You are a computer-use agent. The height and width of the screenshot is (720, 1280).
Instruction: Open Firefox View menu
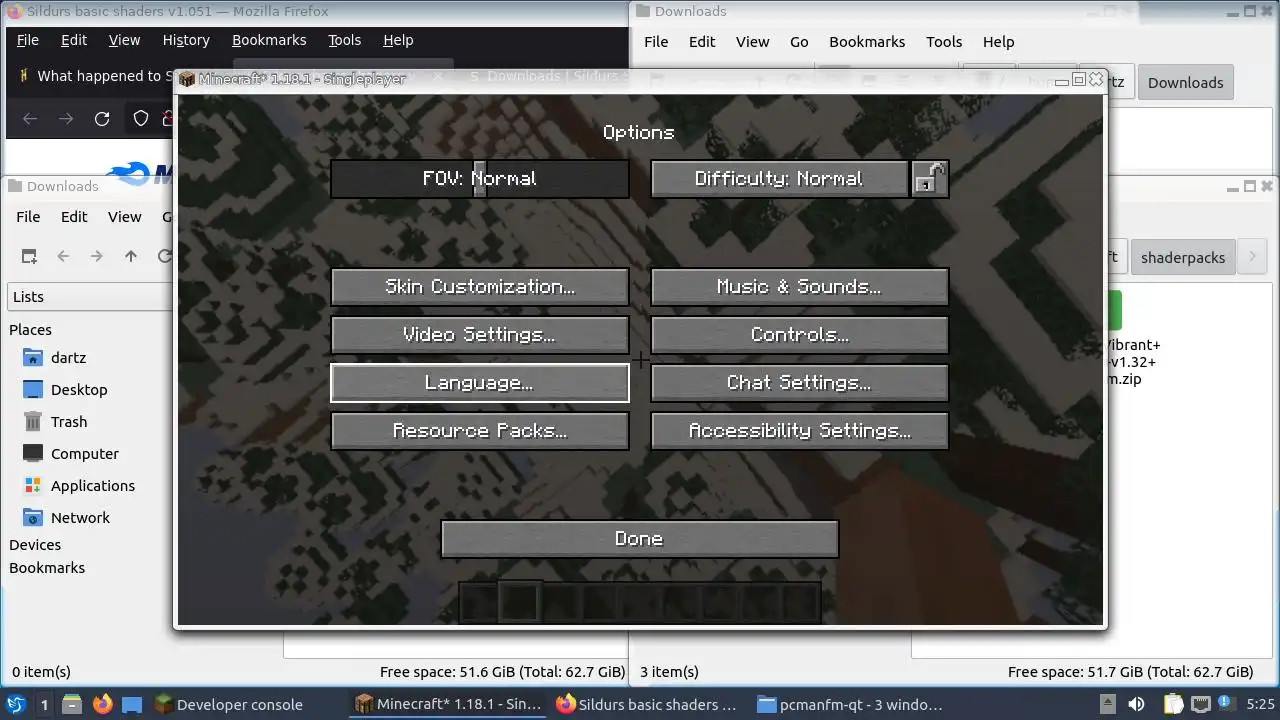124,40
